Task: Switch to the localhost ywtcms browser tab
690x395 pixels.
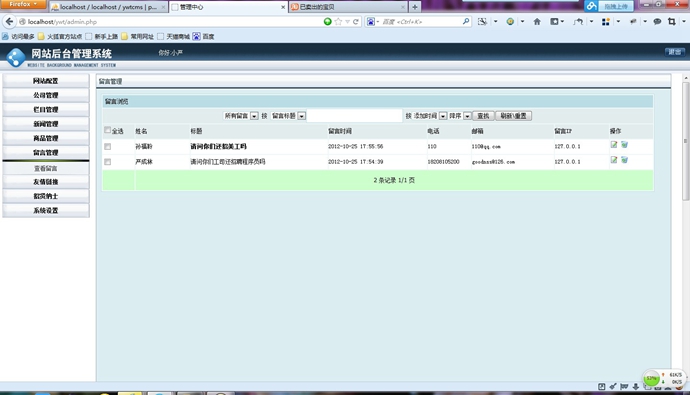Action: pyautogui.click(x=108, y=7)
